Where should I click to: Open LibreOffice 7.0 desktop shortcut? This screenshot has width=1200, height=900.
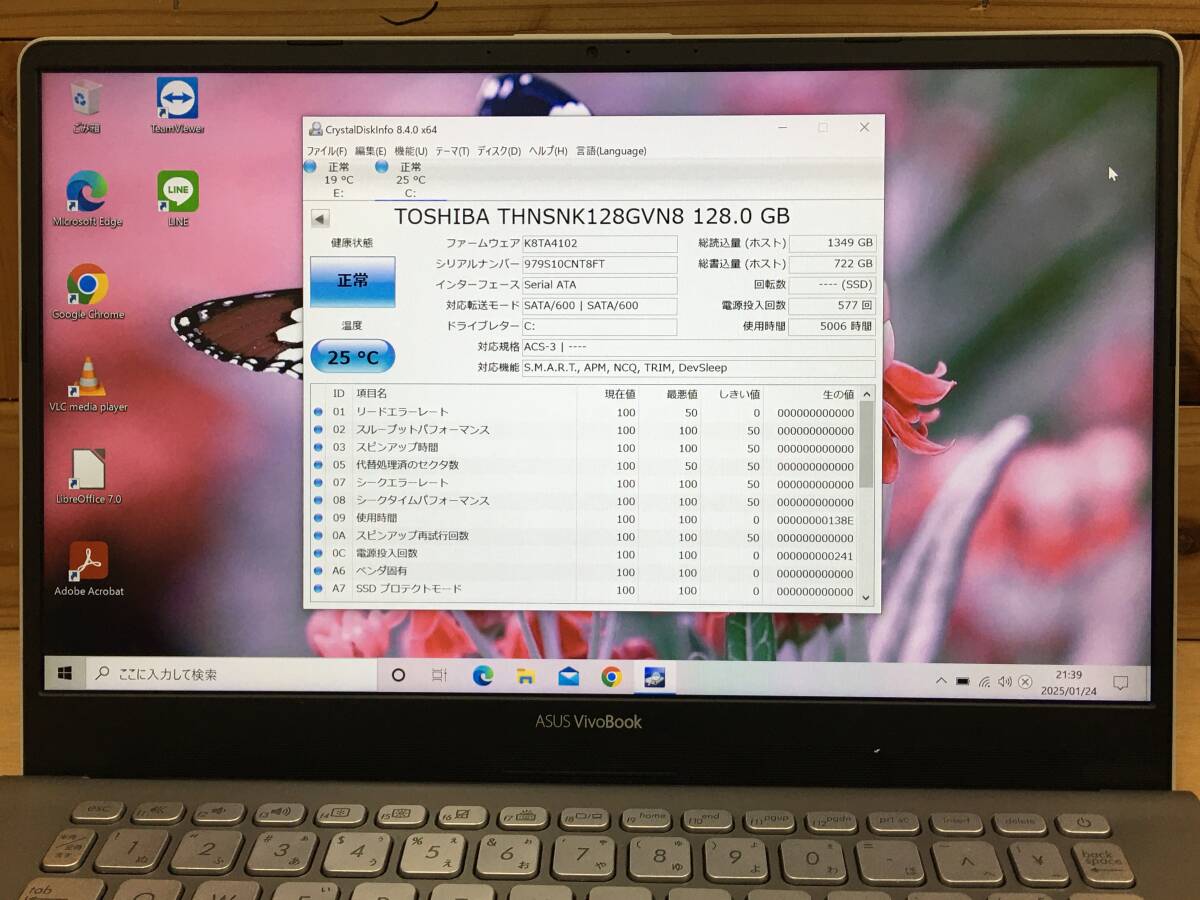point(88,477)
